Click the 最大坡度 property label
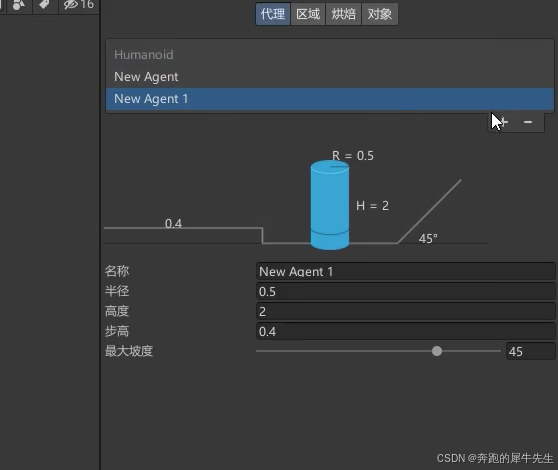Image resolution: width=558 pixels, height=470 pixels. pyautogui.click(x=129, y=351)
